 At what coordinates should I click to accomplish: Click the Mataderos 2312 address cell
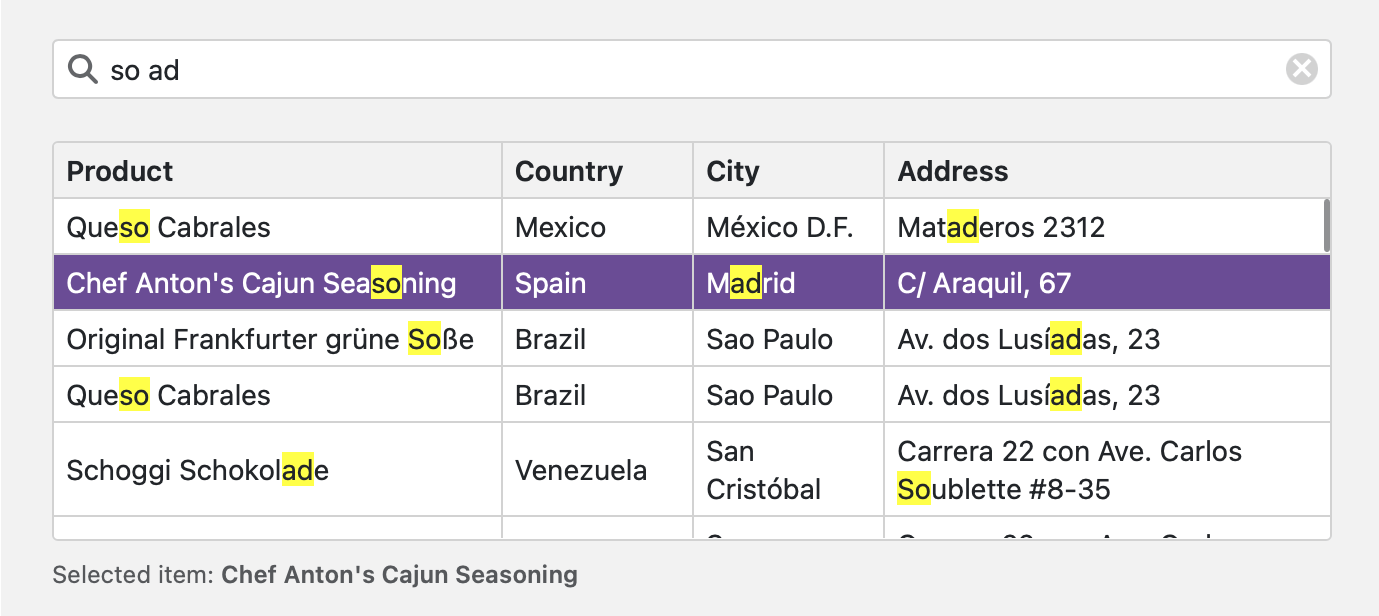point(1001,227)
